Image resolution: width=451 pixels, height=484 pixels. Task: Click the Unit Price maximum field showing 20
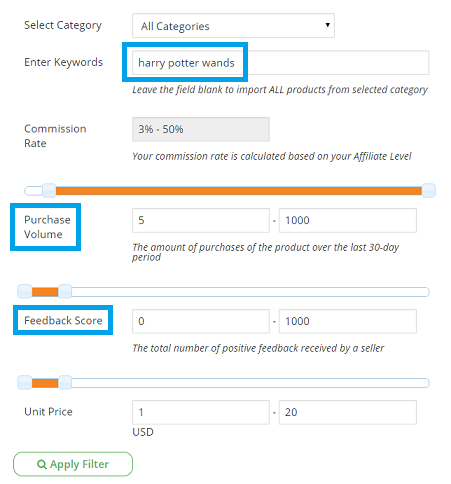point(348,412)
